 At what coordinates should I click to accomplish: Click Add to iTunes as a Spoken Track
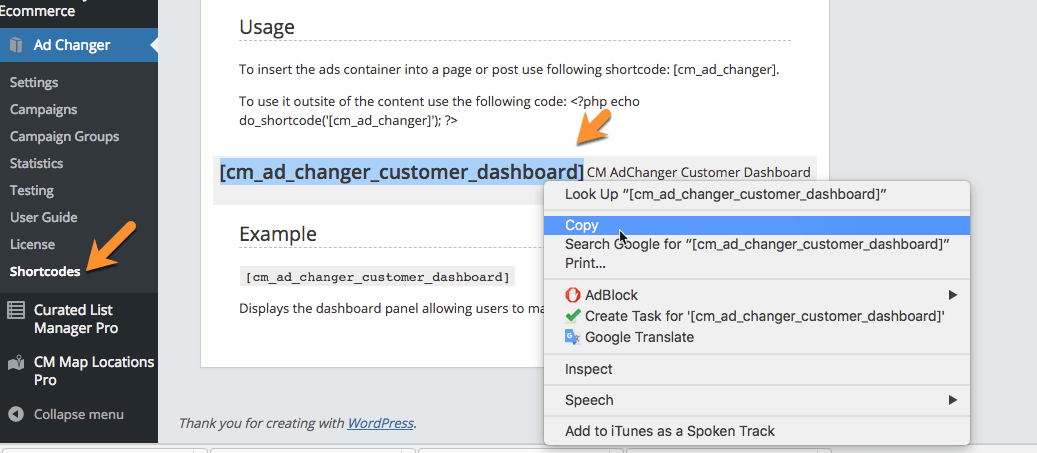point(670,431)
